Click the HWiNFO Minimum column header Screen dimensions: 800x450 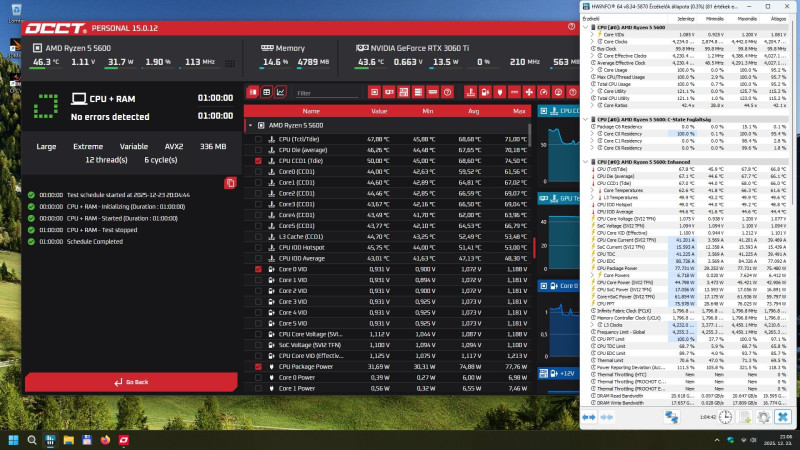point(714,19)
